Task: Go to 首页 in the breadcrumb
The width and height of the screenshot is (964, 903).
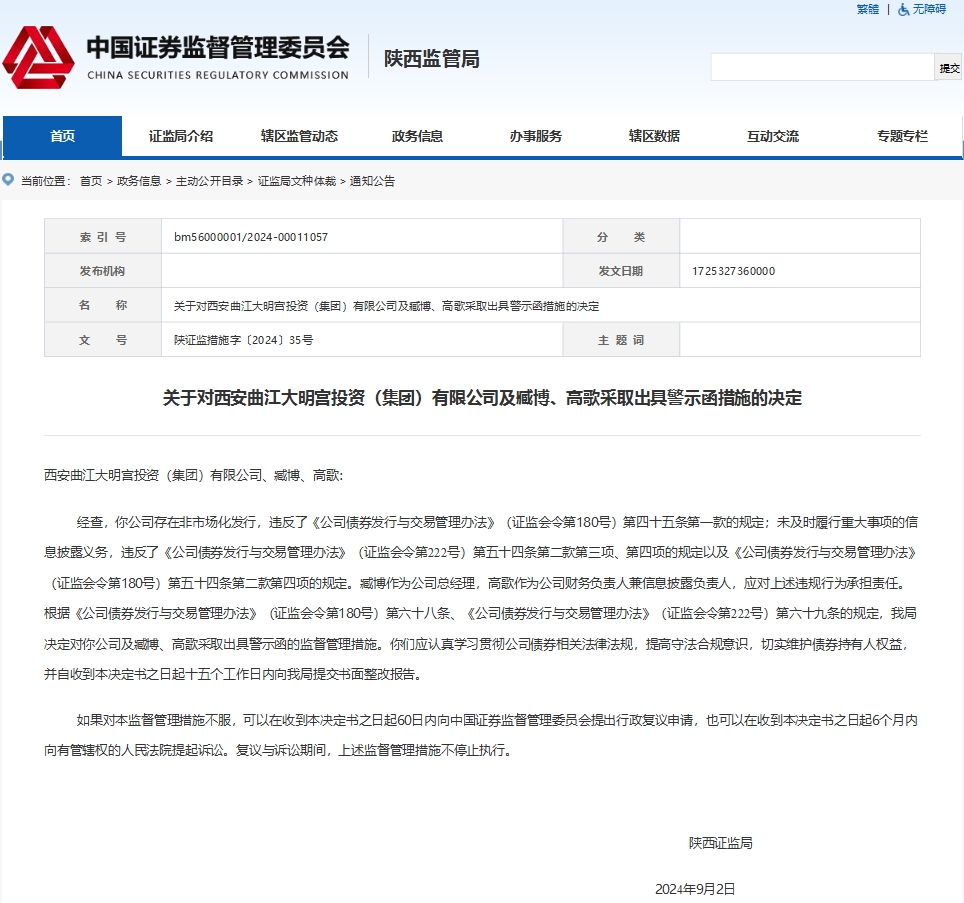Action: [x=91, y=181]
